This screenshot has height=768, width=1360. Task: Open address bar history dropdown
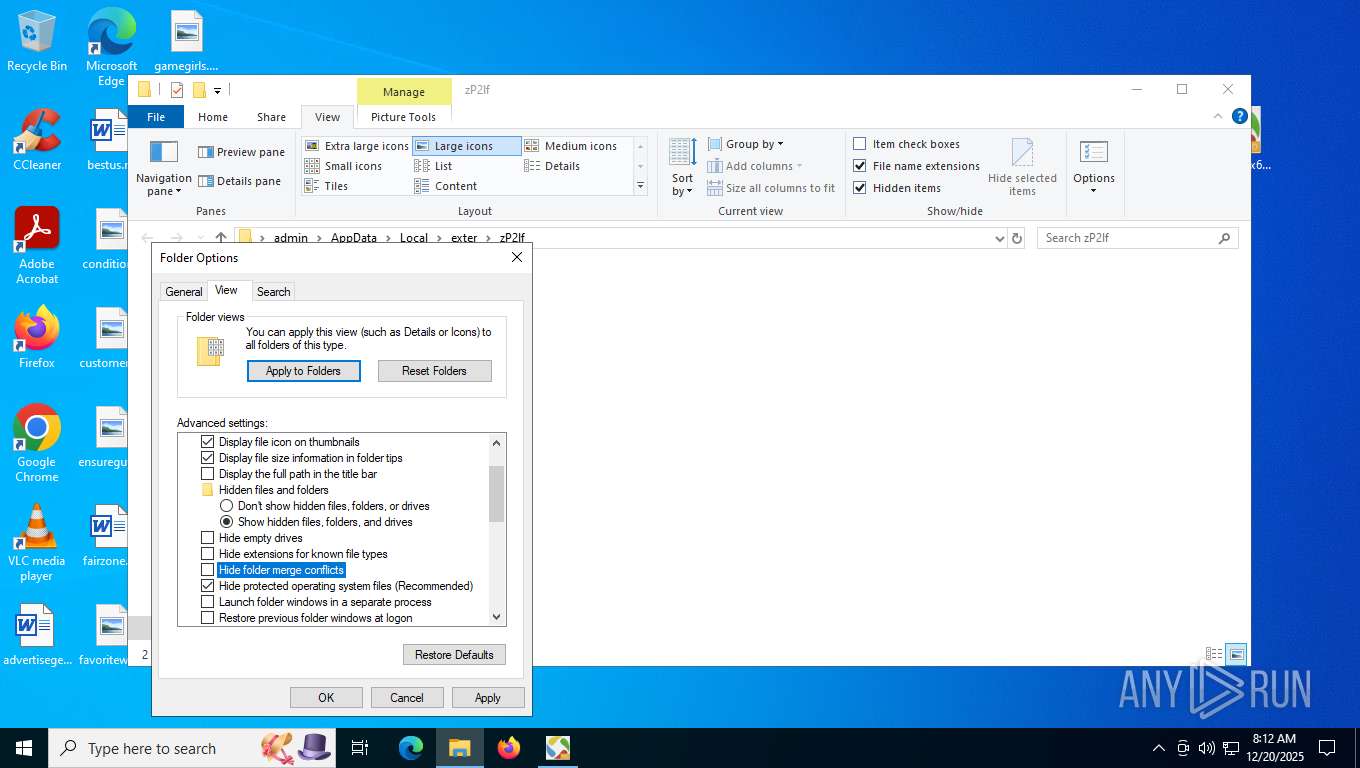(x=999, y=238)
